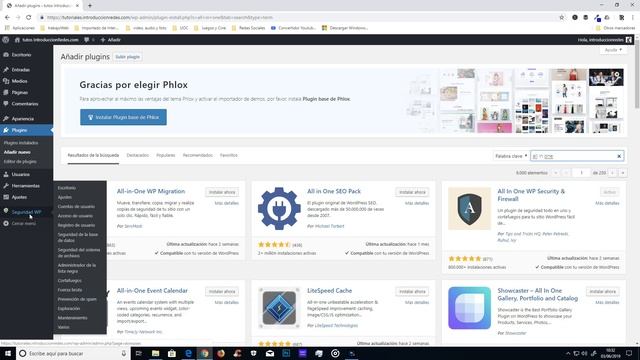Open the Apariencia sidebar menu
The width and height of the screenshot is (640, 360).
pyautogui.click(x=22, y=119)
